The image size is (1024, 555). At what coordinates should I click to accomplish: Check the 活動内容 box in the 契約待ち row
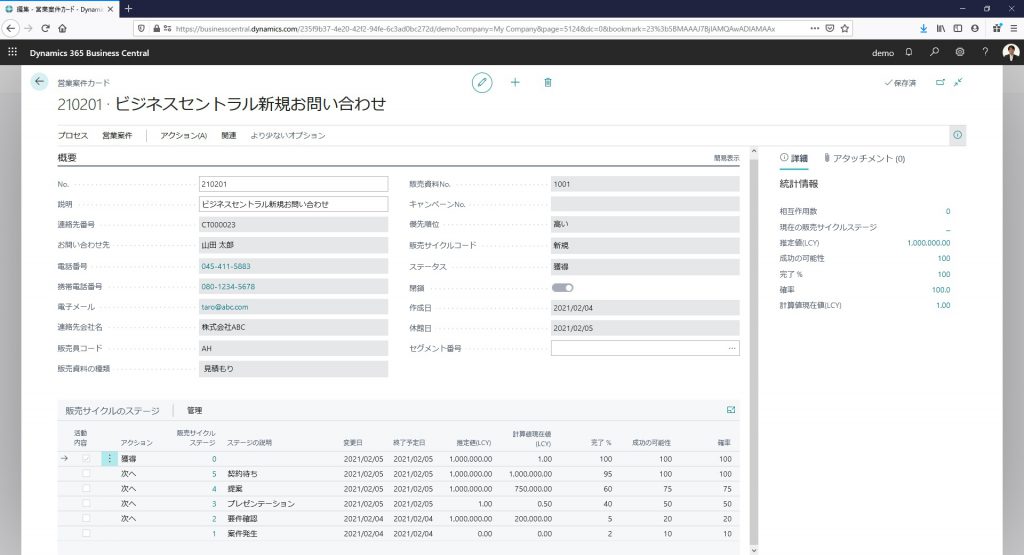pos(86,473)
